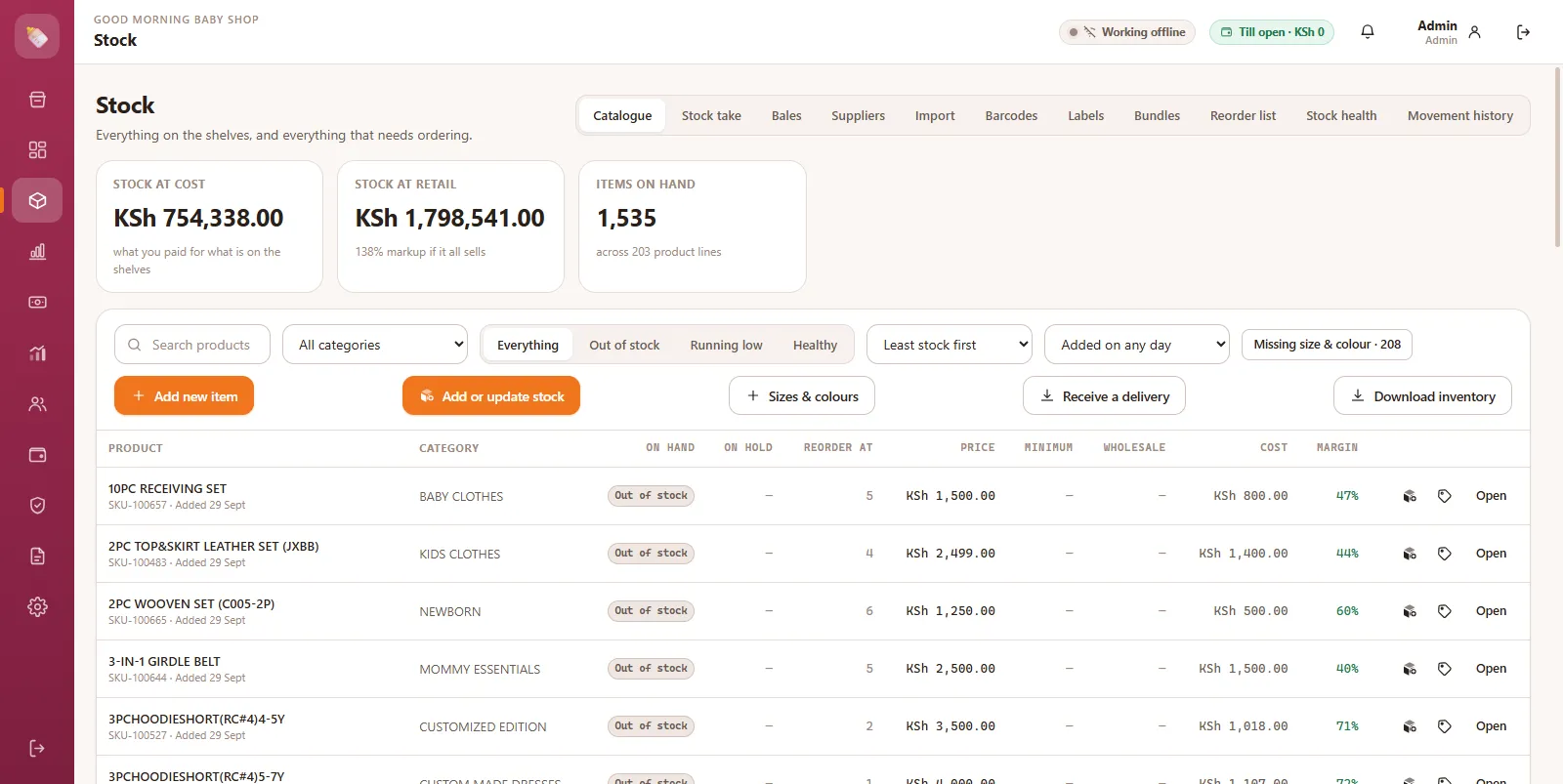Open the document report sidebar icon
The width and height of the screenshot is (1563, 784).
point(37,557)
